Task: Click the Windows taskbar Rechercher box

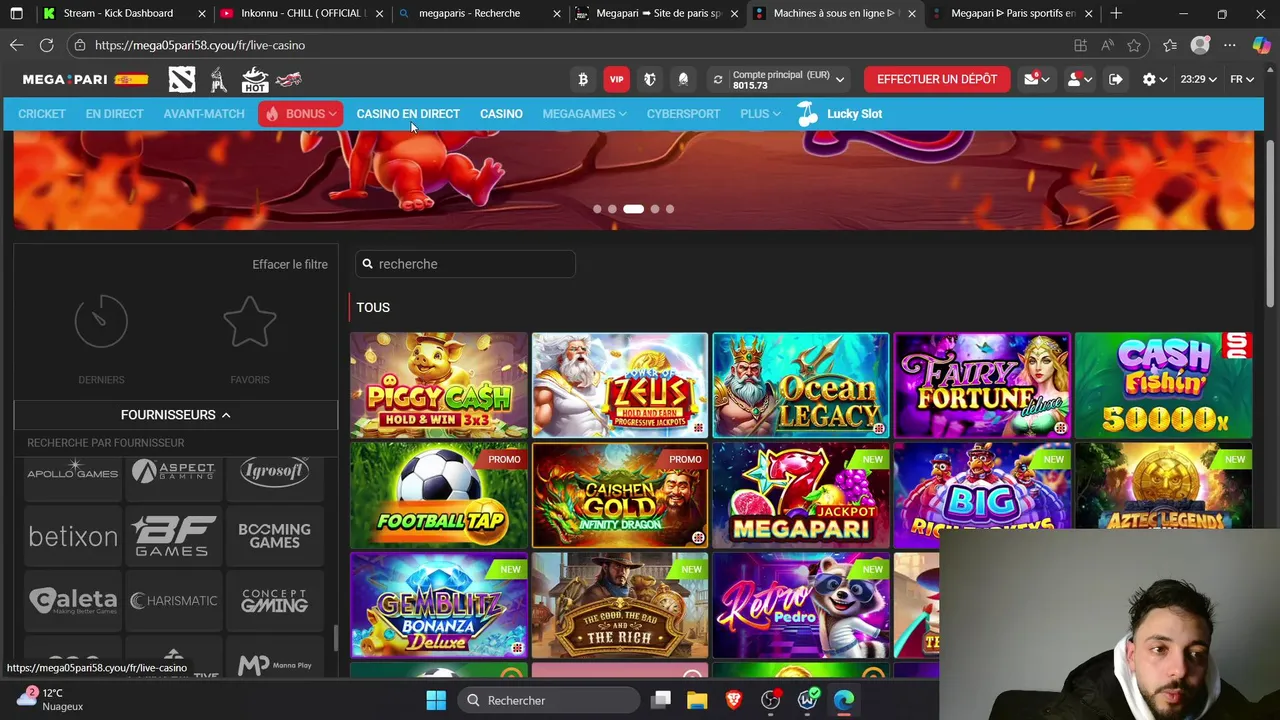Action: [x=550, y=700]
